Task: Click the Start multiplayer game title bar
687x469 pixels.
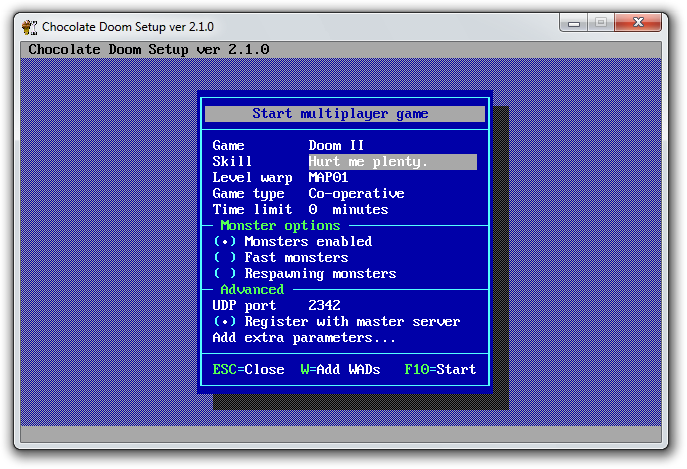Action: click(344, 114)
